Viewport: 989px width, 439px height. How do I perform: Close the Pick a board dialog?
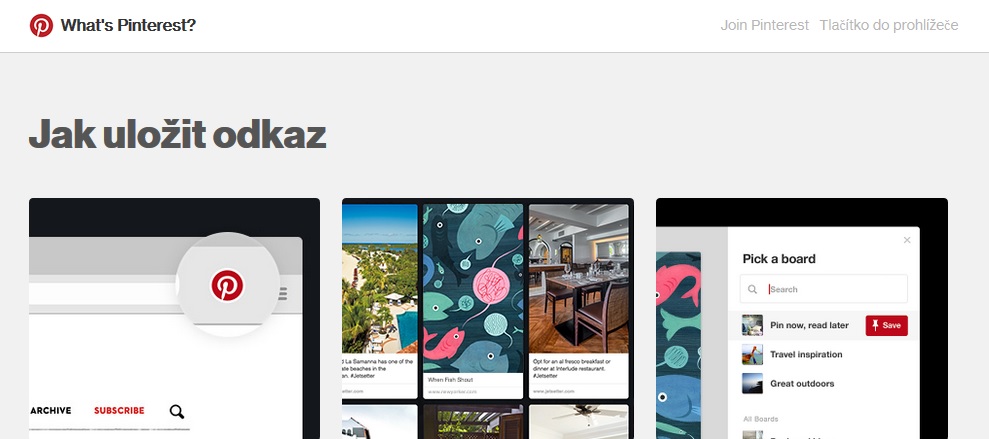907,240
